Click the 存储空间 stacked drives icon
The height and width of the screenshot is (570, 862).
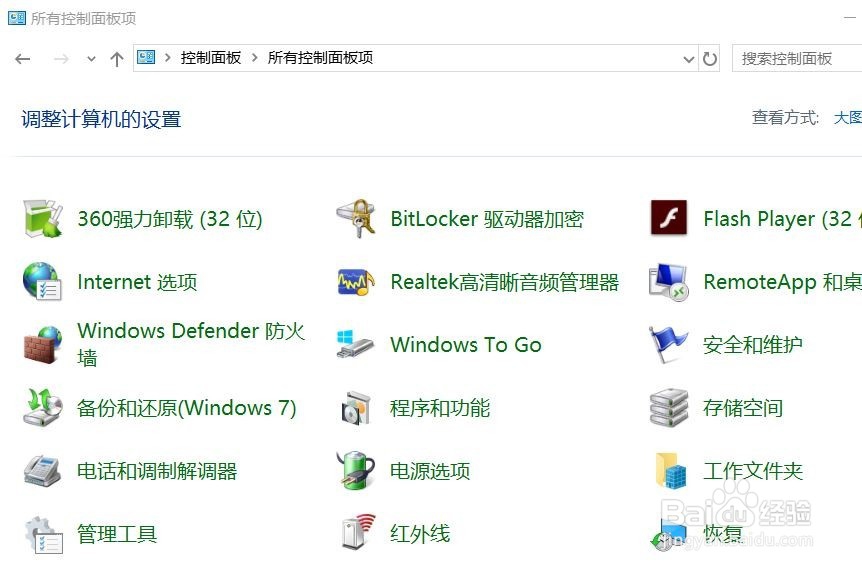(x=669, y=408)
